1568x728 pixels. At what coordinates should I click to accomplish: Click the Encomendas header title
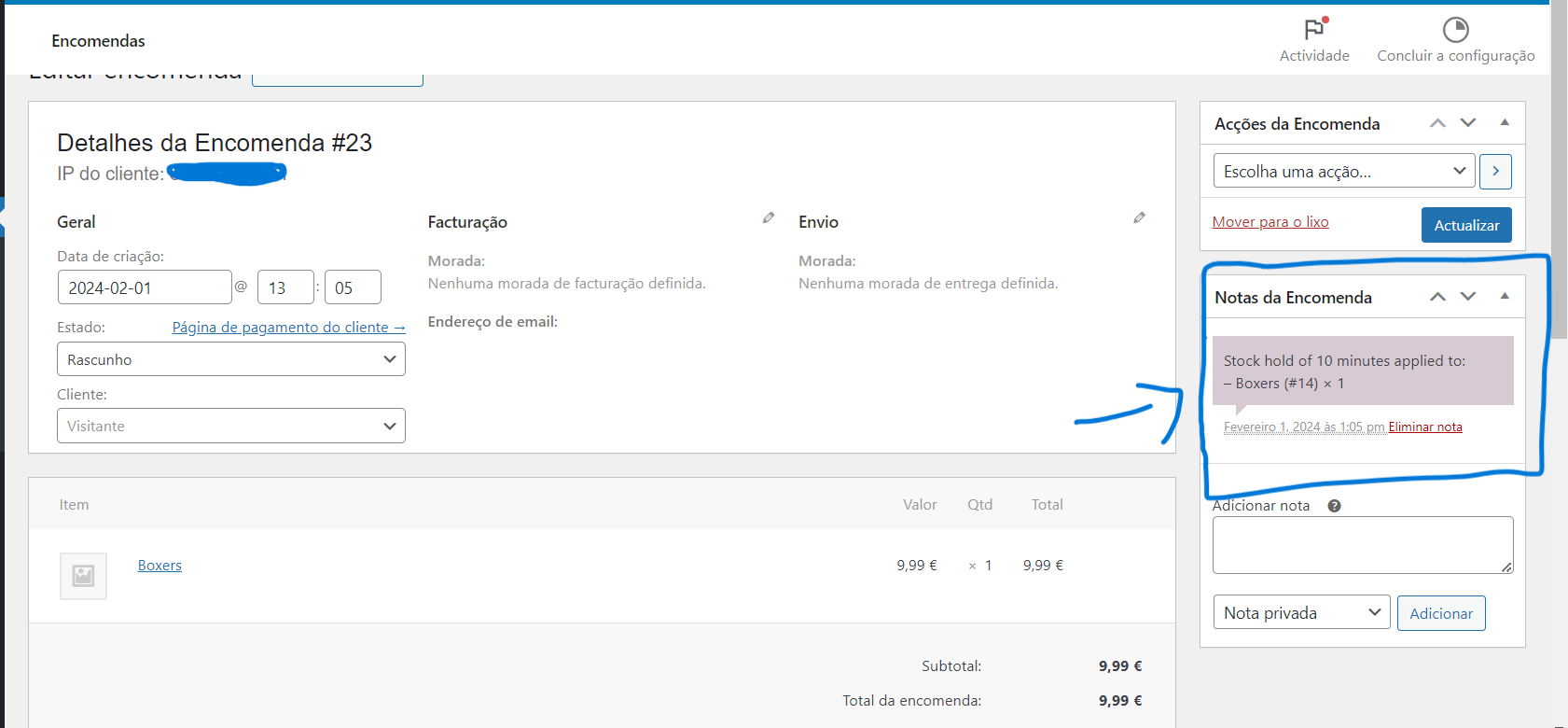pos(98,40)
